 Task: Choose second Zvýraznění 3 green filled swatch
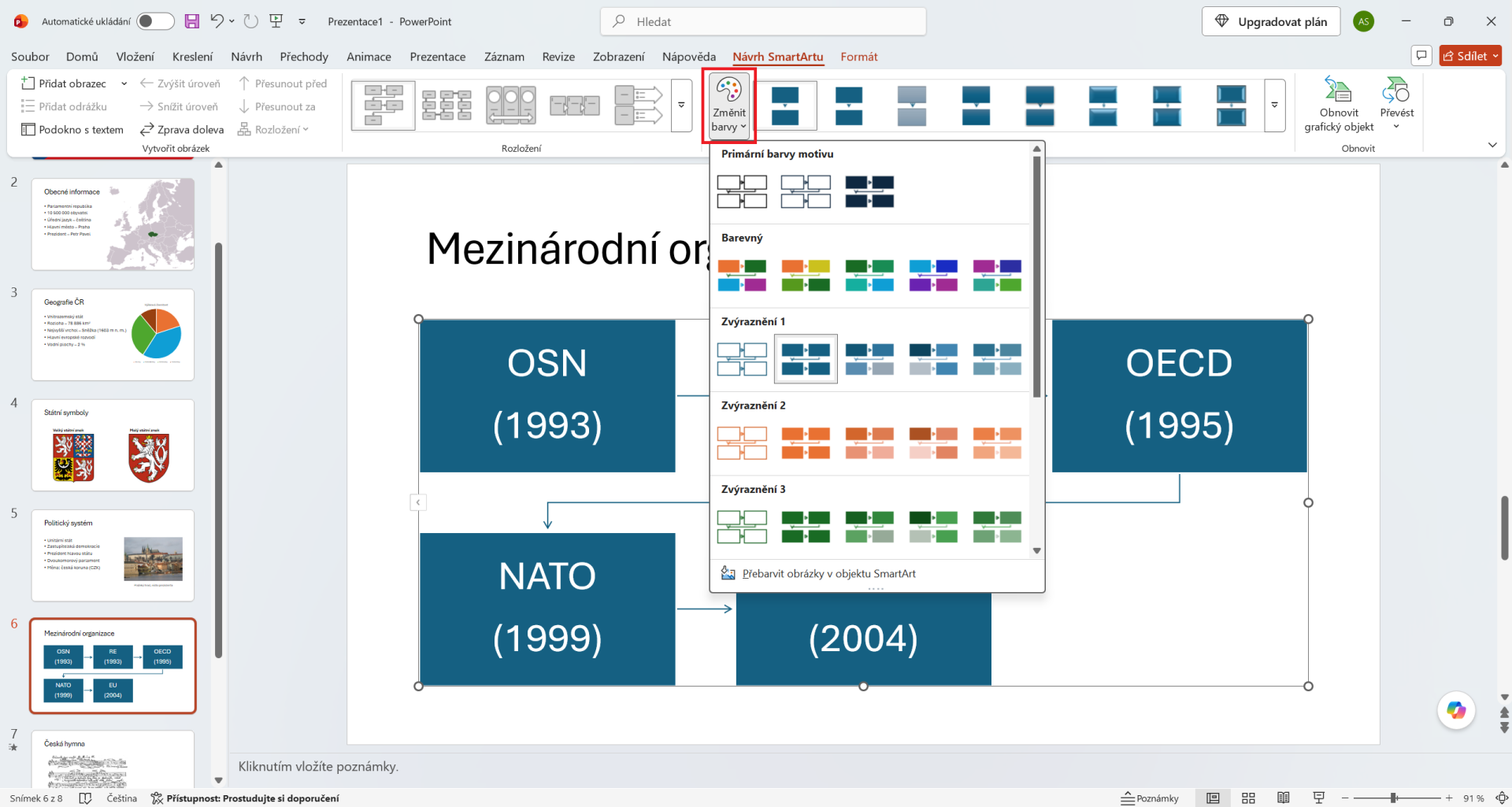coord(806,527)
